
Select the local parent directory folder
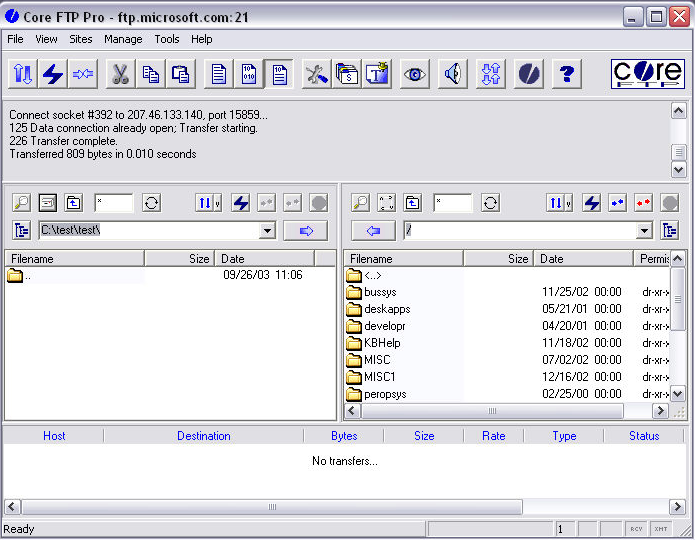[x=19, y=275]
